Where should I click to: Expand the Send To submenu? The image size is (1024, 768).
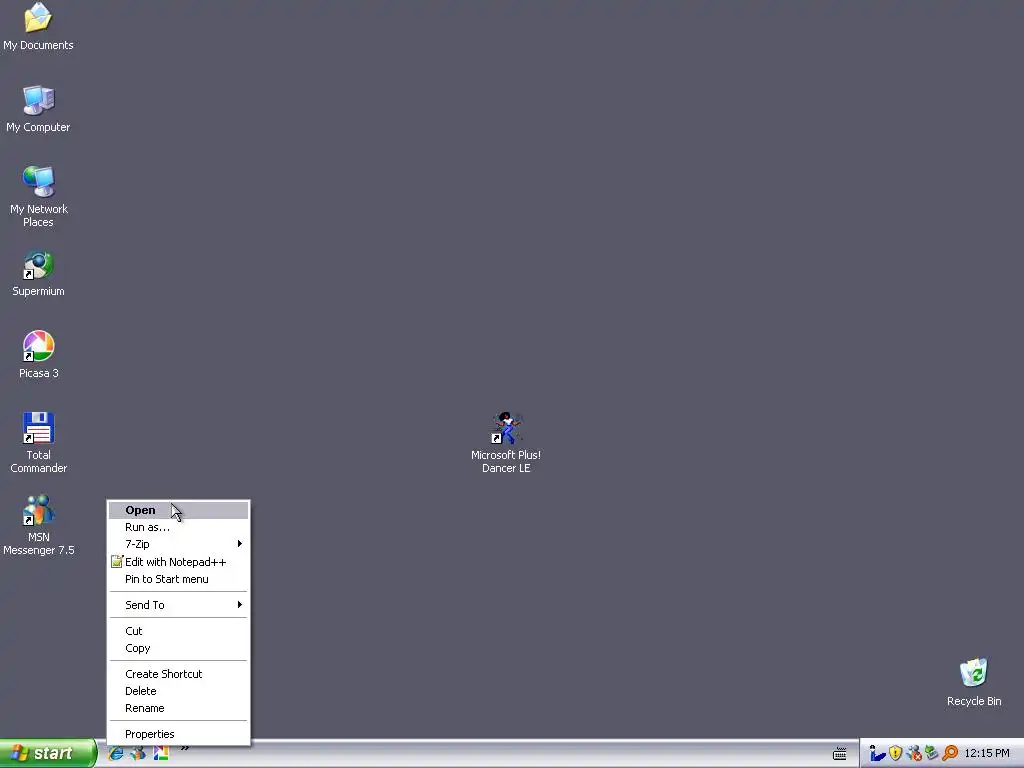[x=178, y=605]
